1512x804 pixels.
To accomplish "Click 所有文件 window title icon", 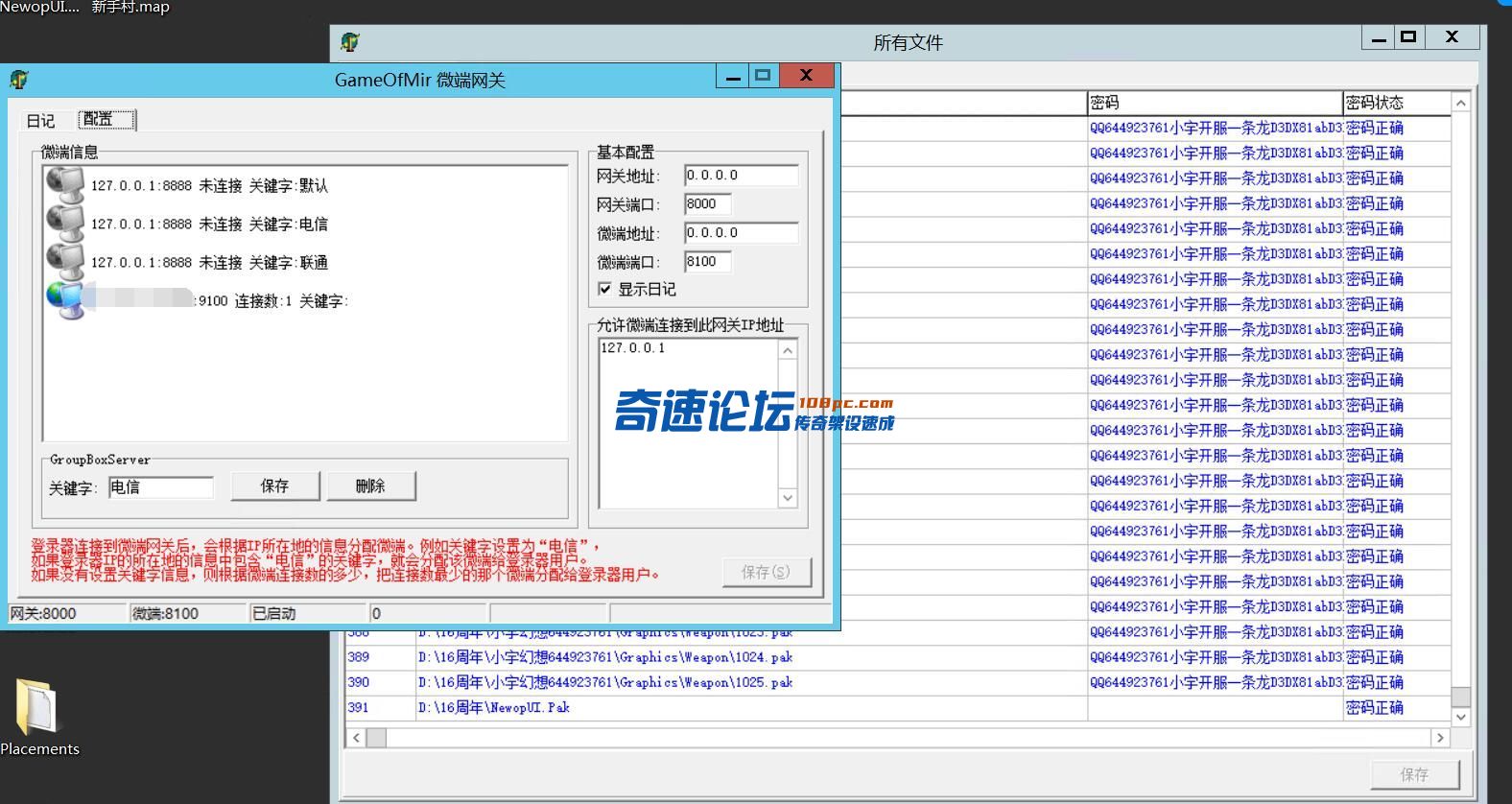I will 350,41.
